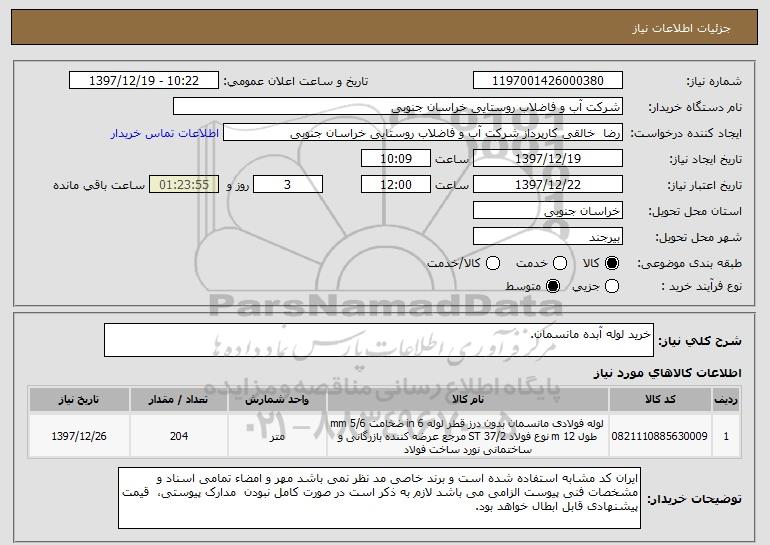This screenshot has width=770, height=545.
Task: Click the item name cell لوله فولادی مانسمان
Action: (467, 436)
